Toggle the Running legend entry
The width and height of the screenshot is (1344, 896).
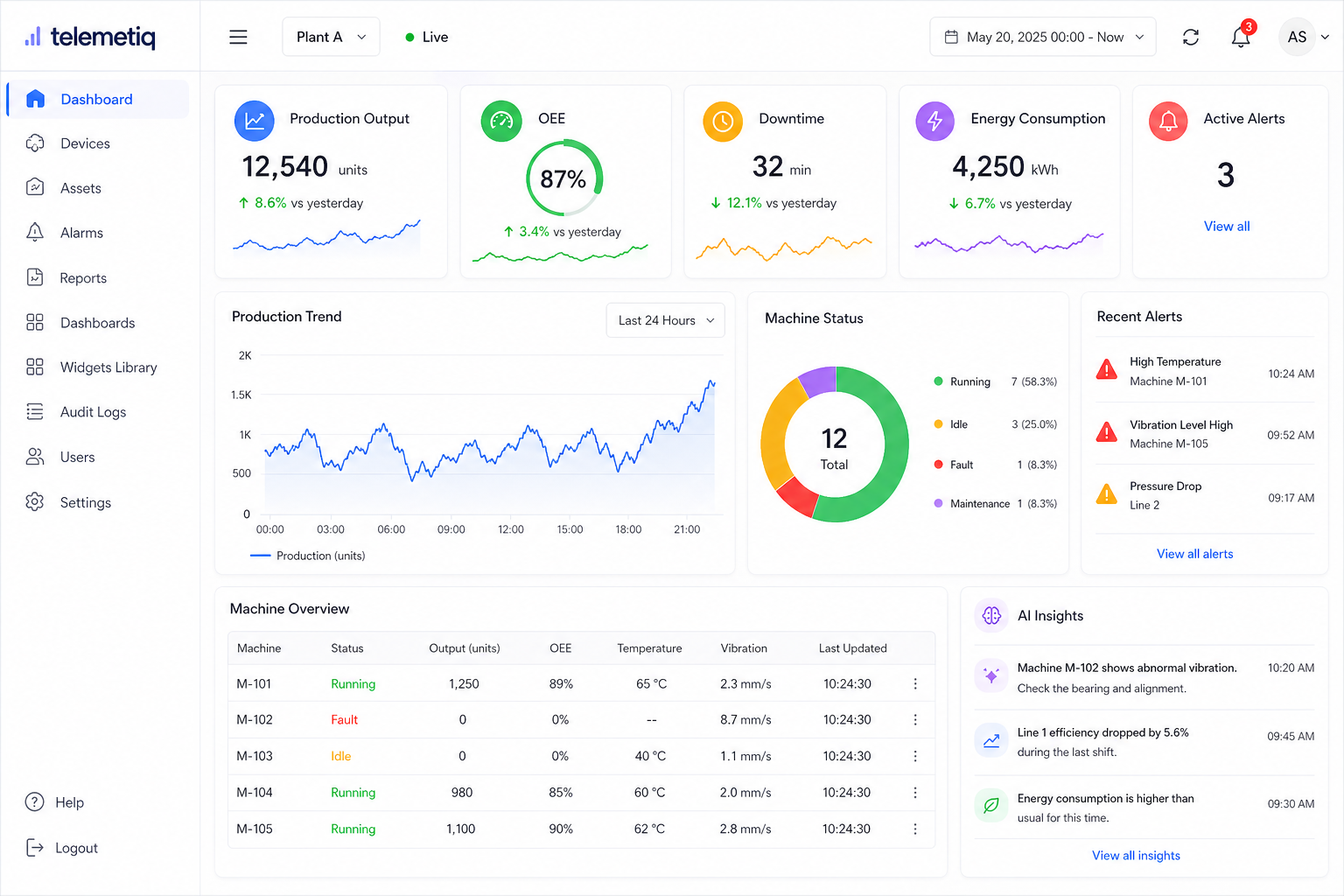point(995,381)
